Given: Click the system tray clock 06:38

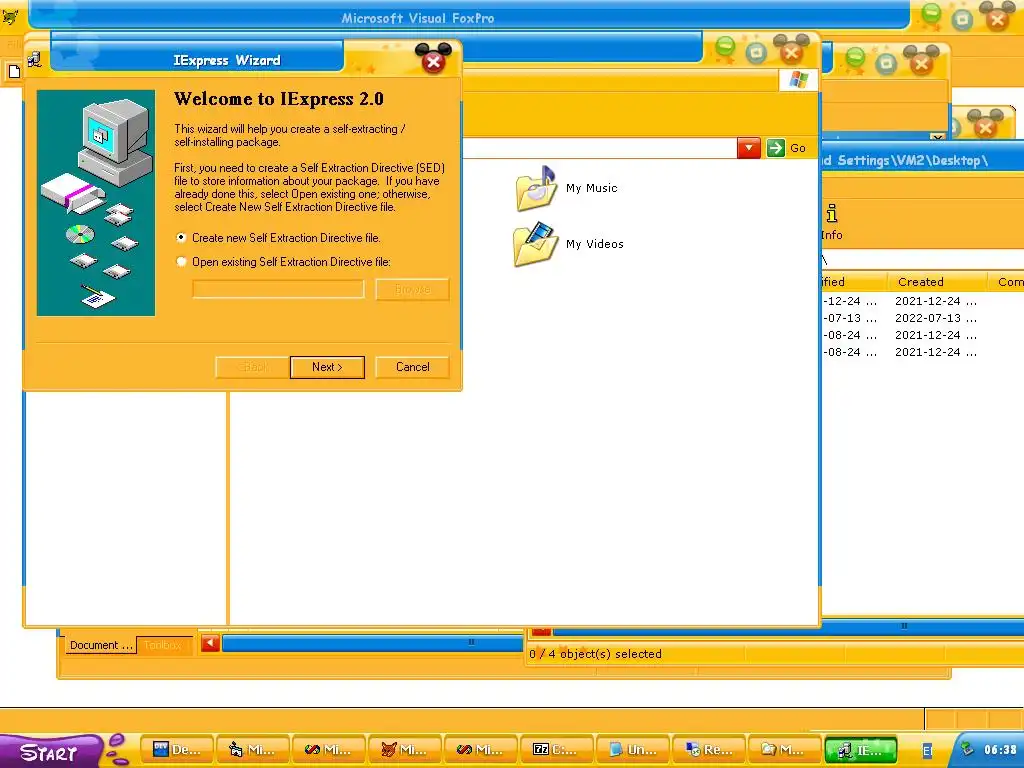Looking at the screenshot, I should (x=1000, y=750).
